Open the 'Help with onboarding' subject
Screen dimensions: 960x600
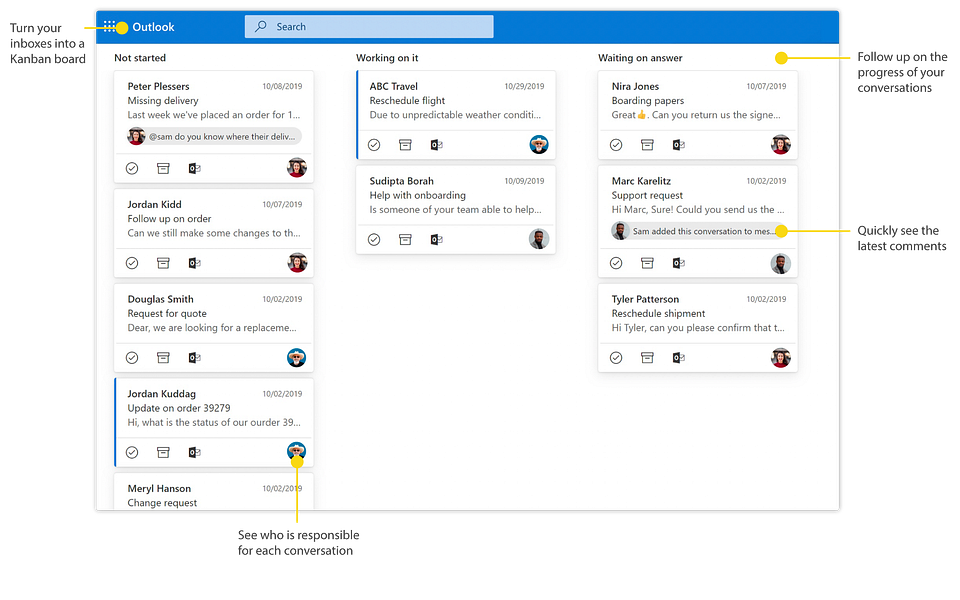pyautogui.click(x=418, y=195)
